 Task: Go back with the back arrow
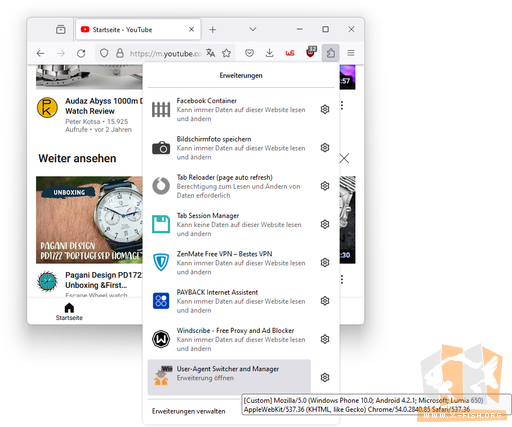click(41, 53)
